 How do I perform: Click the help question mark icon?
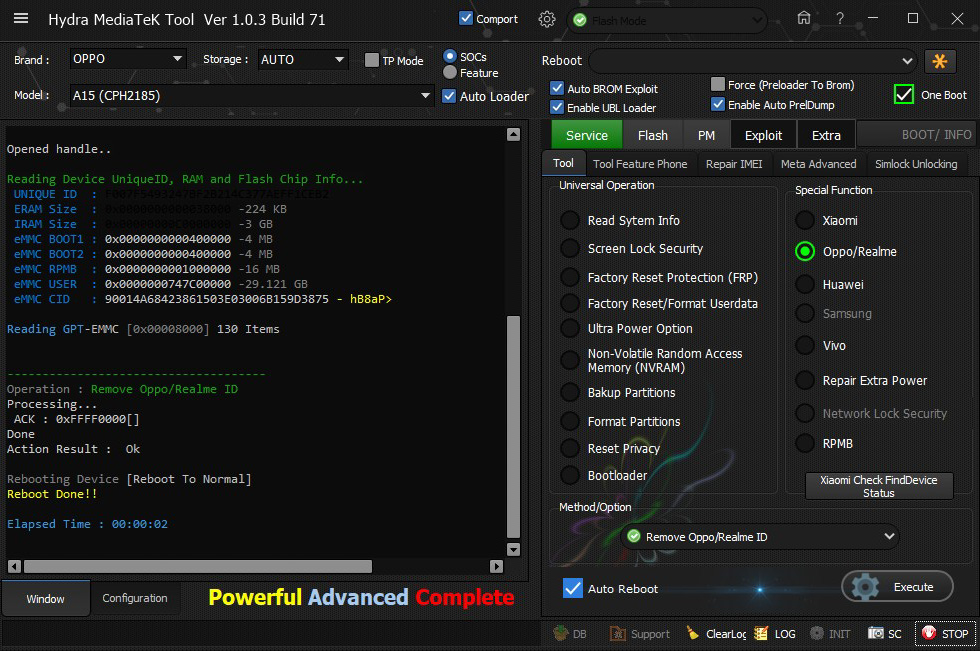click(x=840, y=19)
